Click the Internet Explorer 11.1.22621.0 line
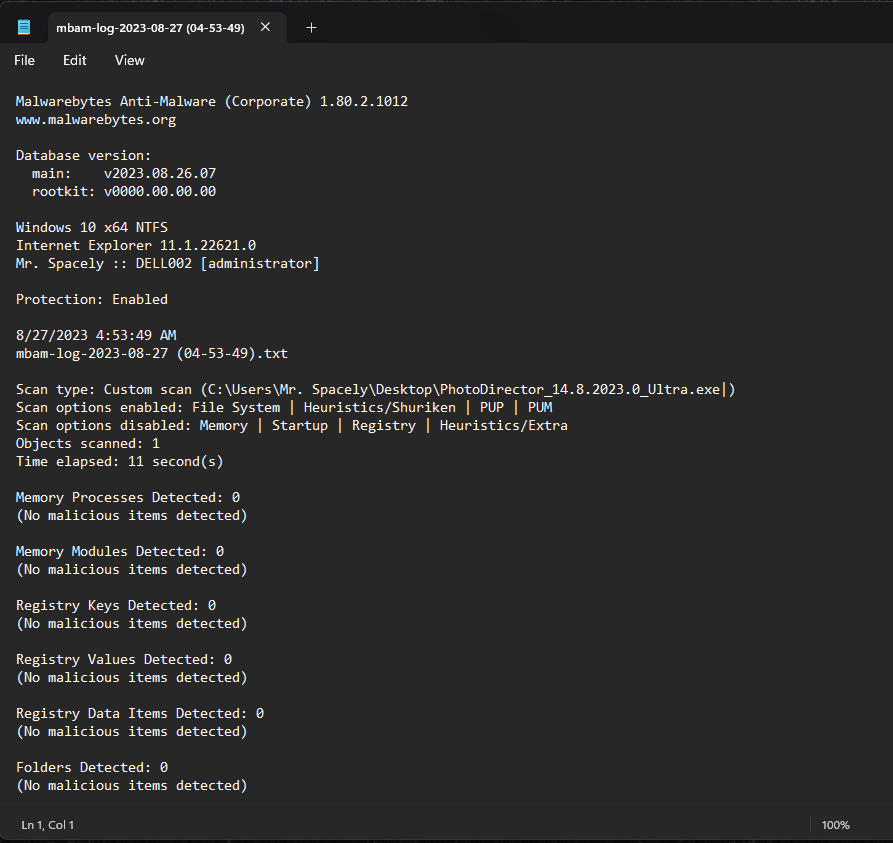Viewport: 893px width, 843px height. 136,245
